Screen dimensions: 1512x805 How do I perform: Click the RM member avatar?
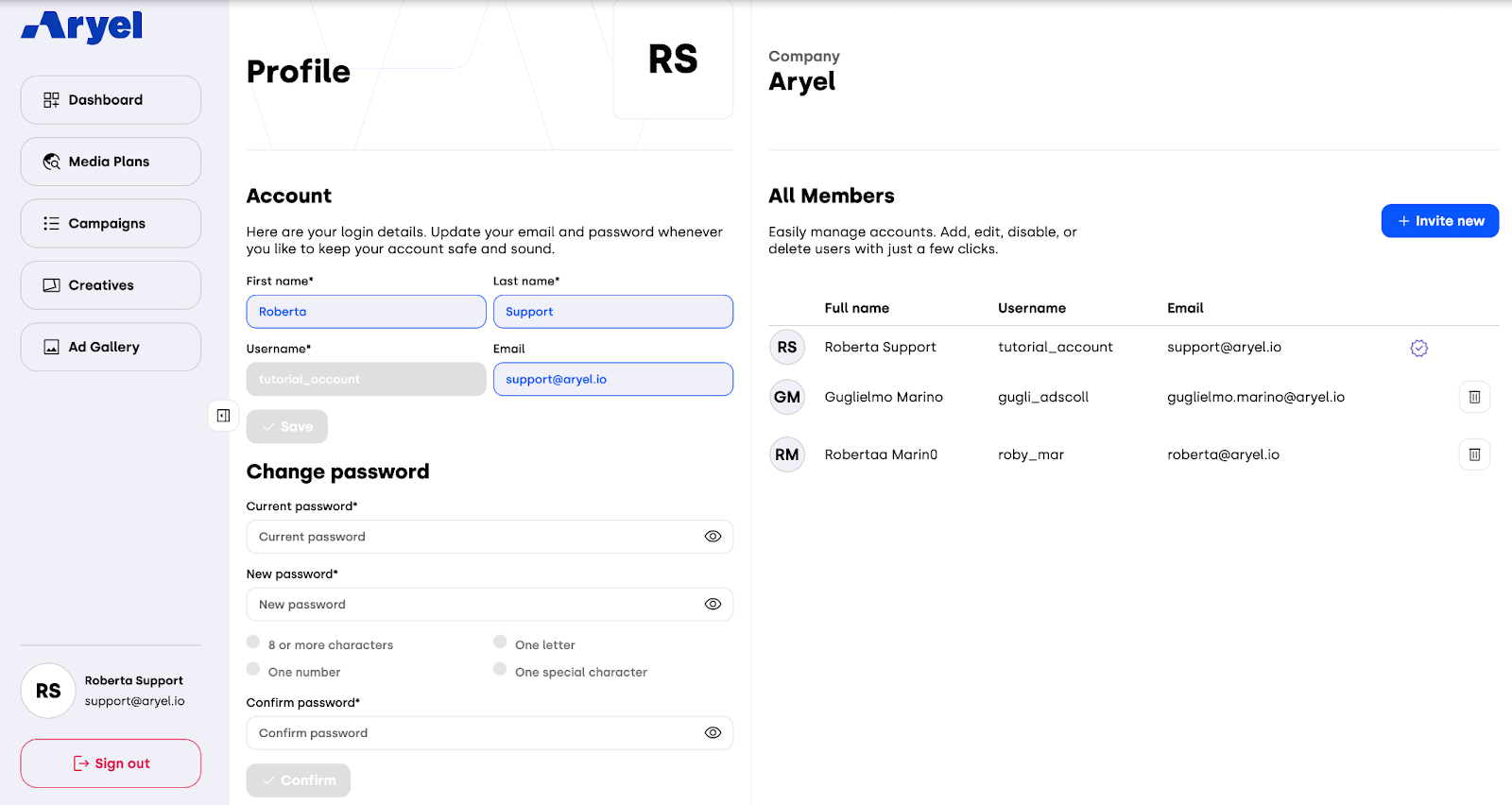click(787, 454)
